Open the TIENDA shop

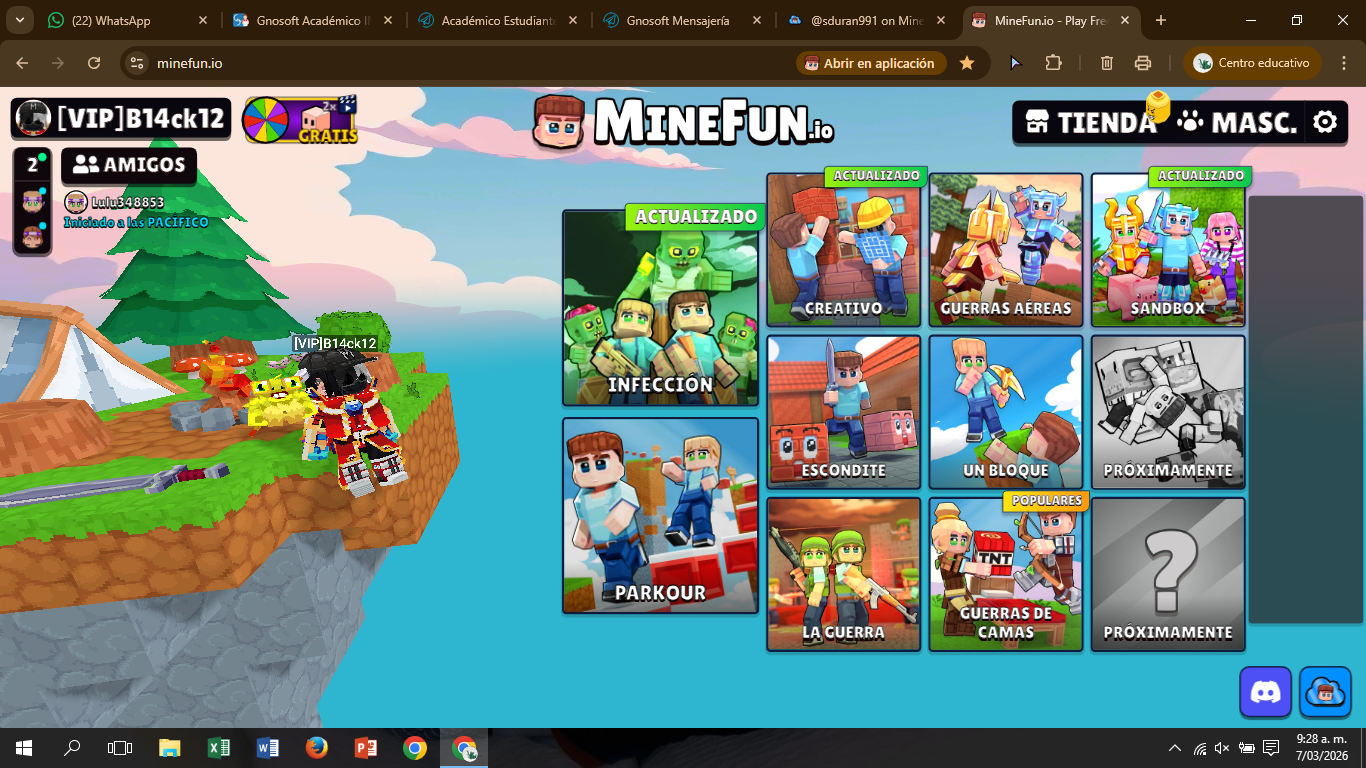pyautogui.click(x=1092, y=122)
